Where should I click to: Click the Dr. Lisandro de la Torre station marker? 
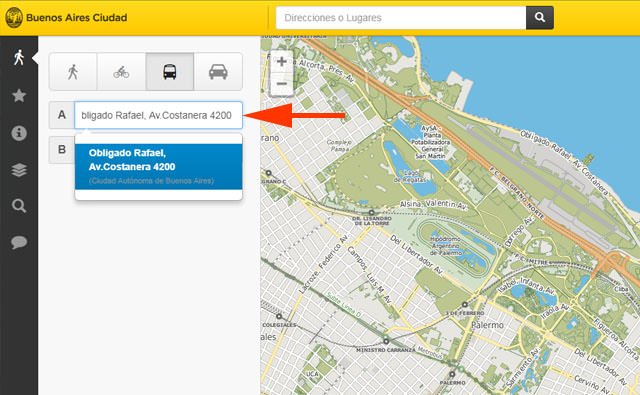[371, 213]
